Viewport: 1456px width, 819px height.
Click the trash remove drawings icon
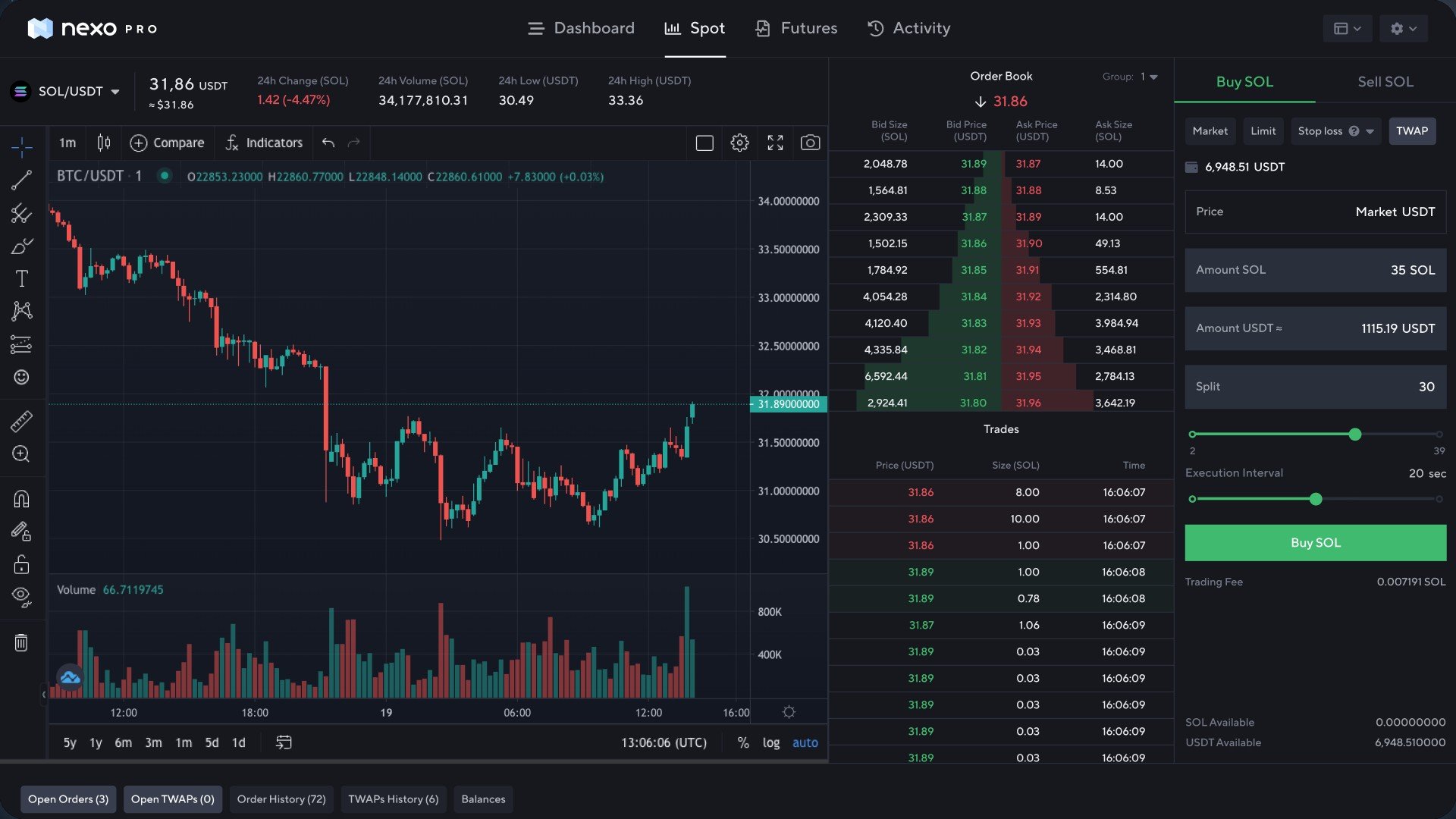21,642
